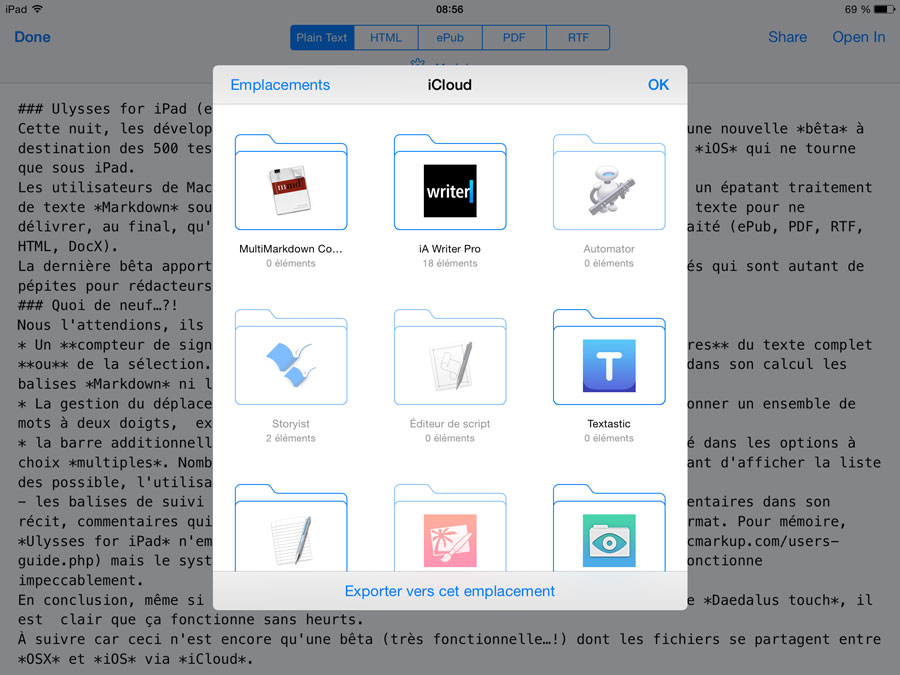Switch export format to PDF
Viewport: 900px width, 675px height.
[514, 38]
